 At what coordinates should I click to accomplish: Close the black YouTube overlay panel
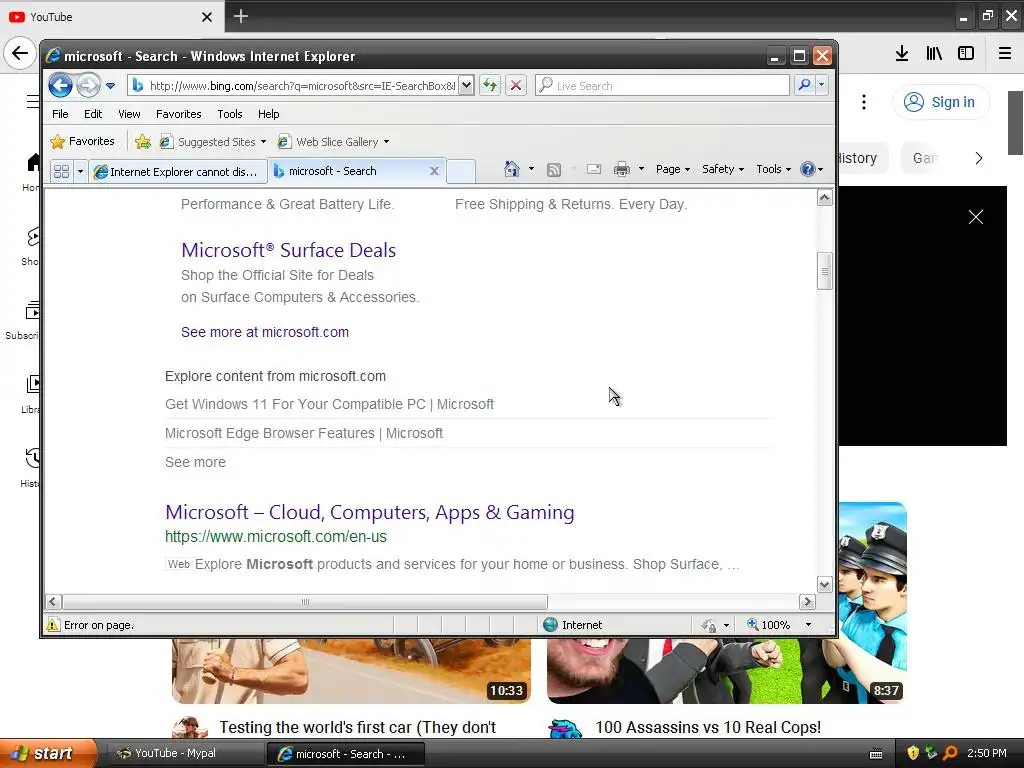(x=976, y=217)
